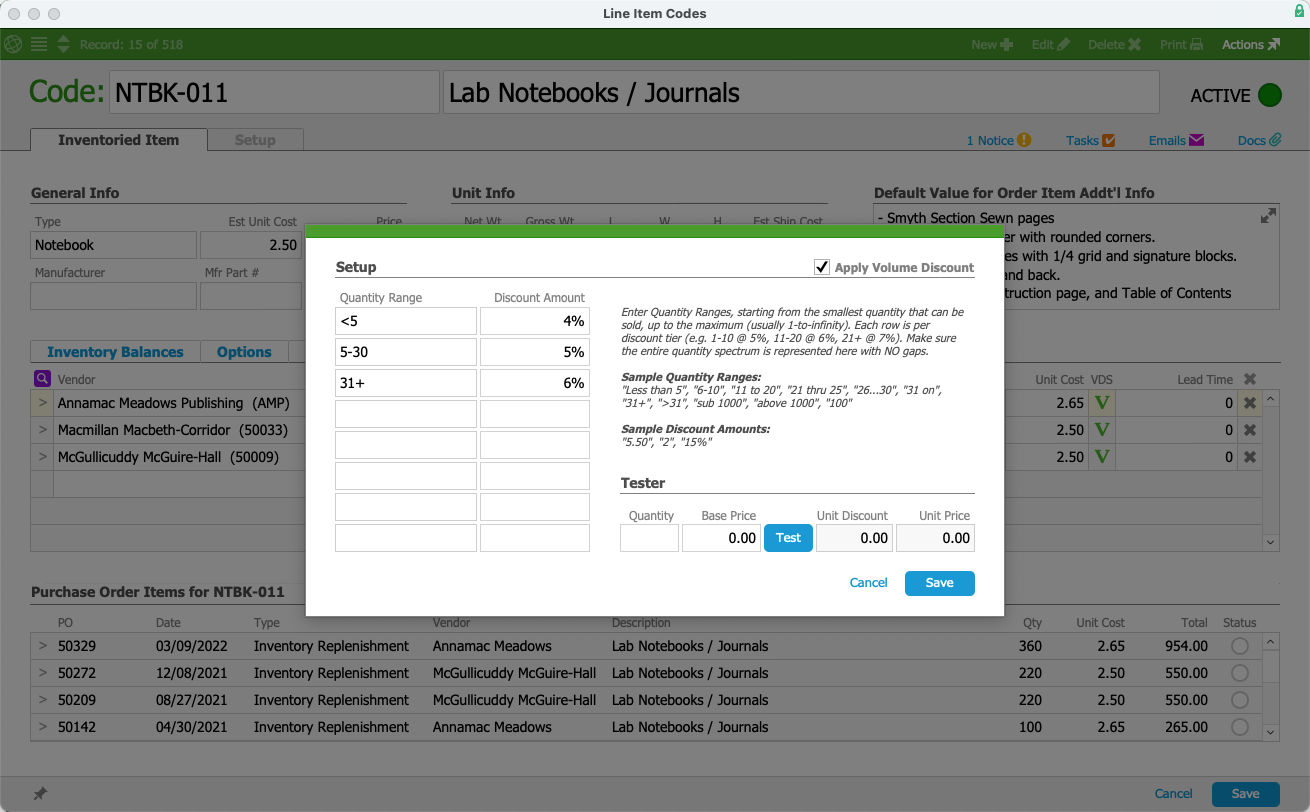This screenshot has height=812, width=1310.
Task: Click the vendor list scroll down arrow
Action: click(1271, 542)
